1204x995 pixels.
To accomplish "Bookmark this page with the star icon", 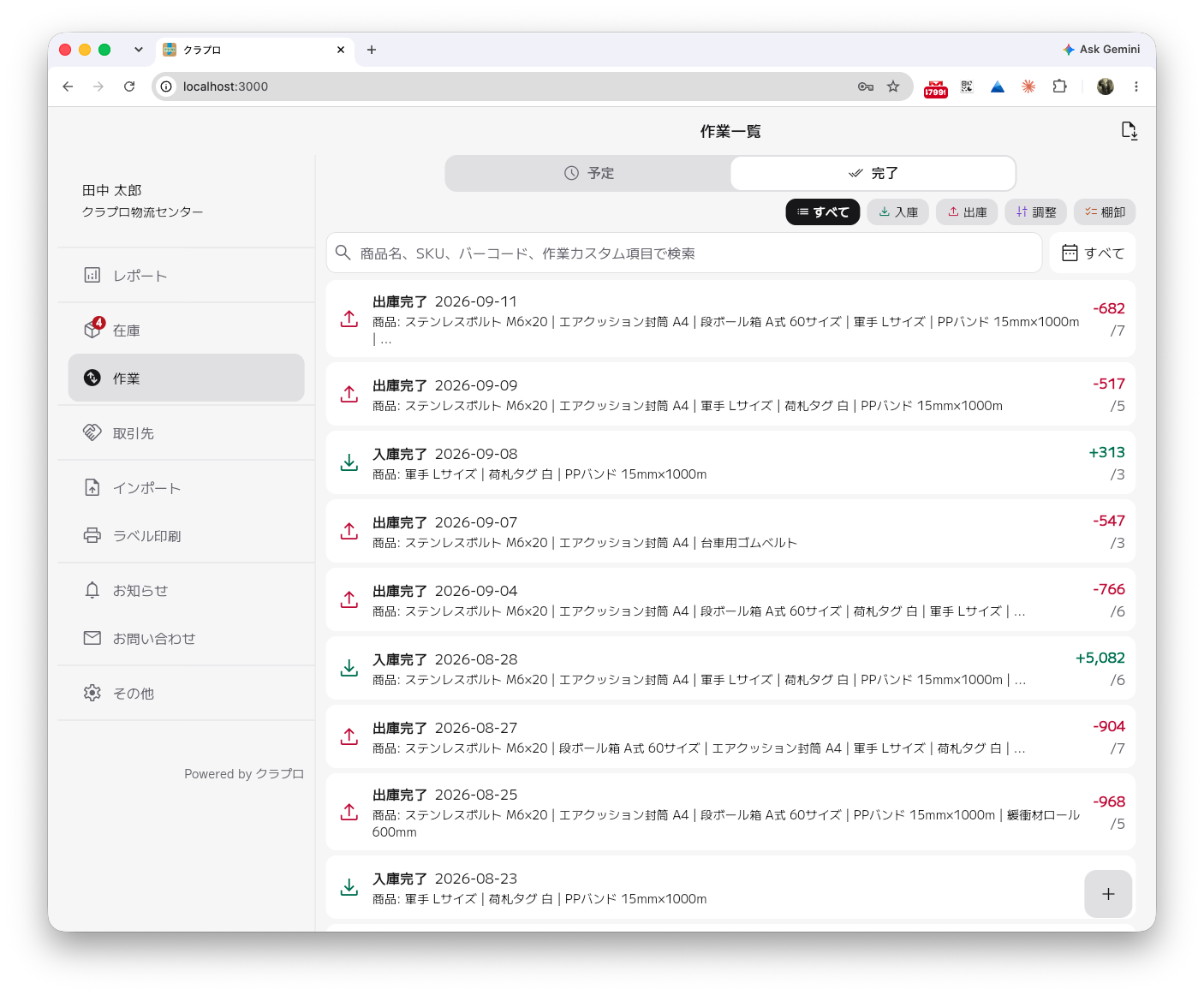I will pos(893,86).
